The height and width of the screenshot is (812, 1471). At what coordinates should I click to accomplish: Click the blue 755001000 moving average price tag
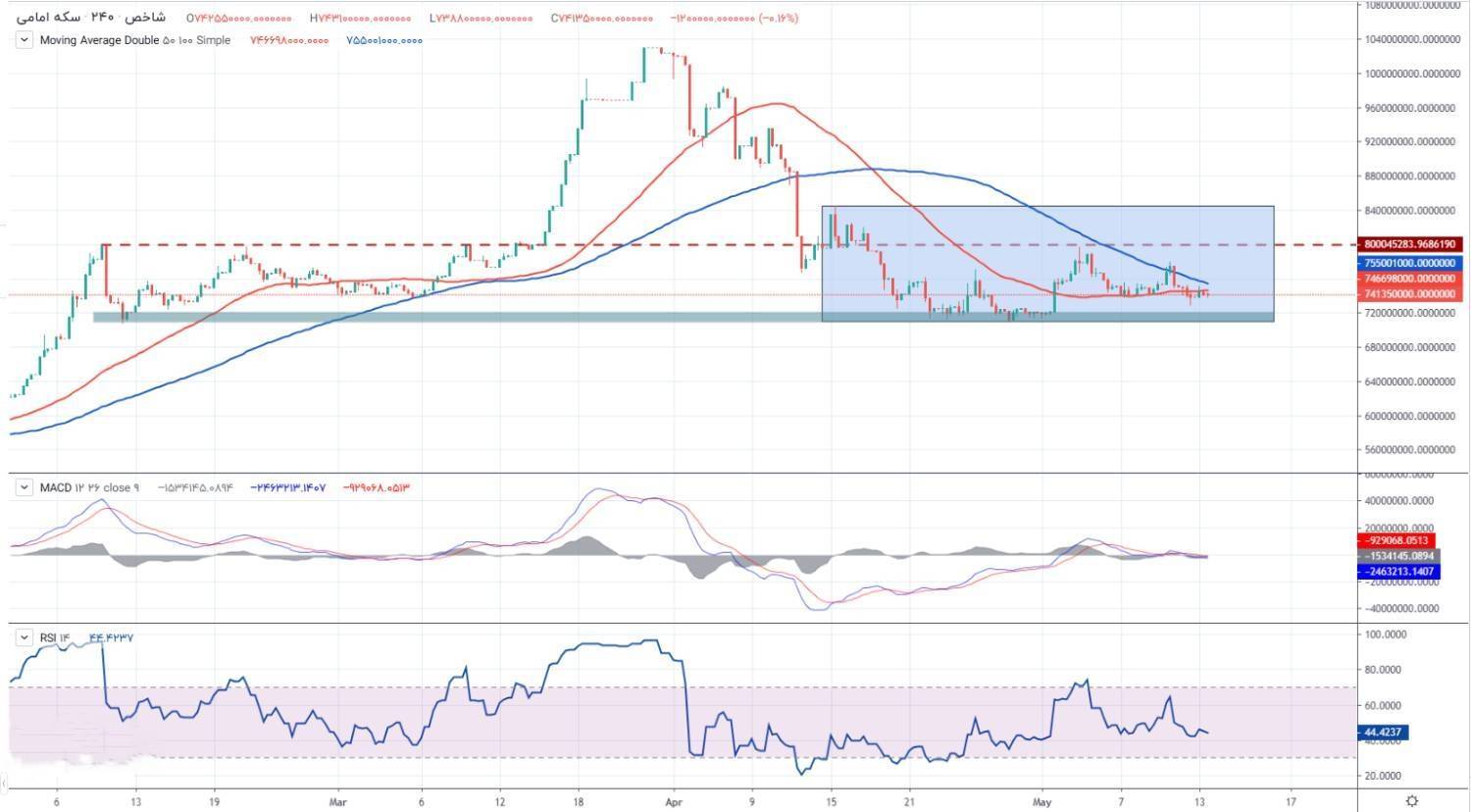(x=1411, y=263)
